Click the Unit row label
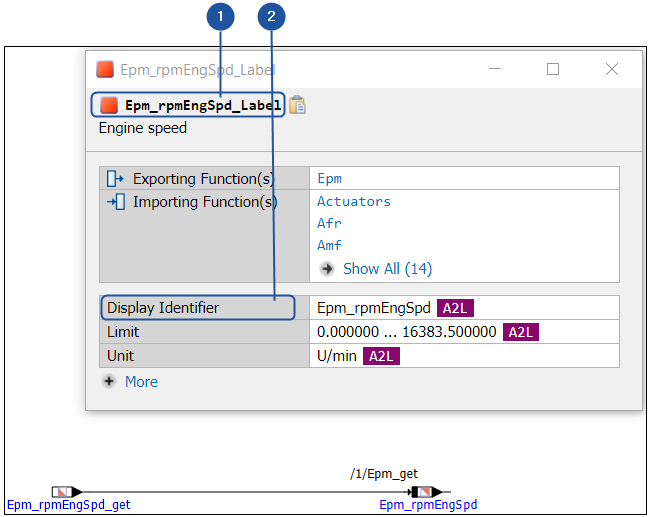The height and width of the screenshot is (517, 650). (120, 356)
